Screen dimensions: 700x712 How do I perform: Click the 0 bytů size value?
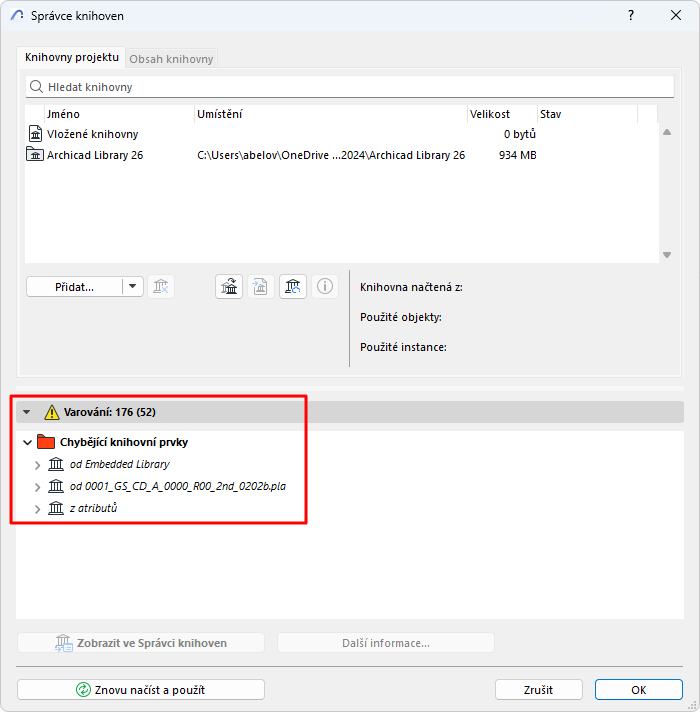(520, 134)
